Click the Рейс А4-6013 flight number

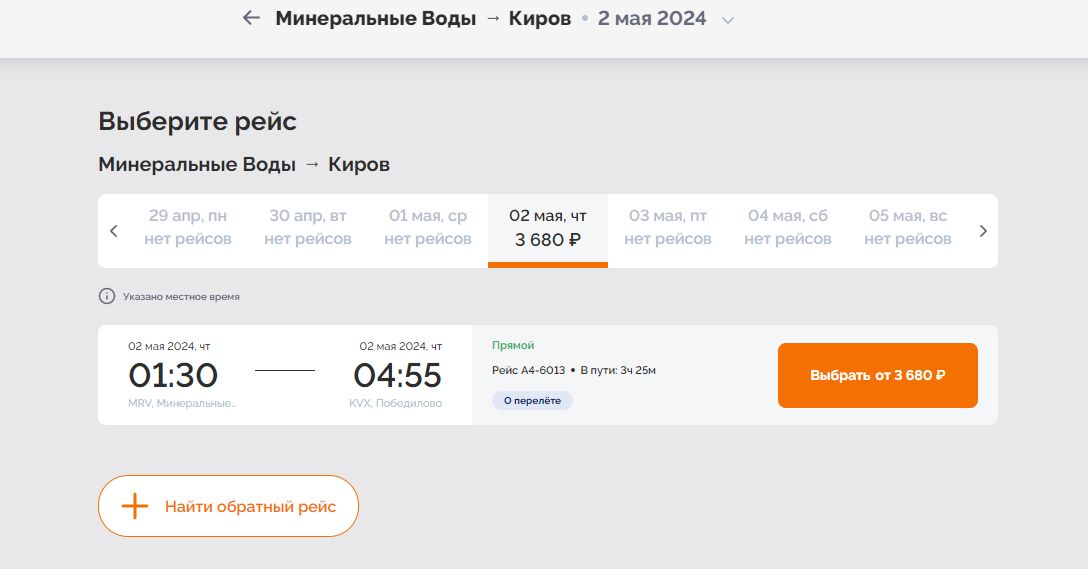[x=529, y=371]
